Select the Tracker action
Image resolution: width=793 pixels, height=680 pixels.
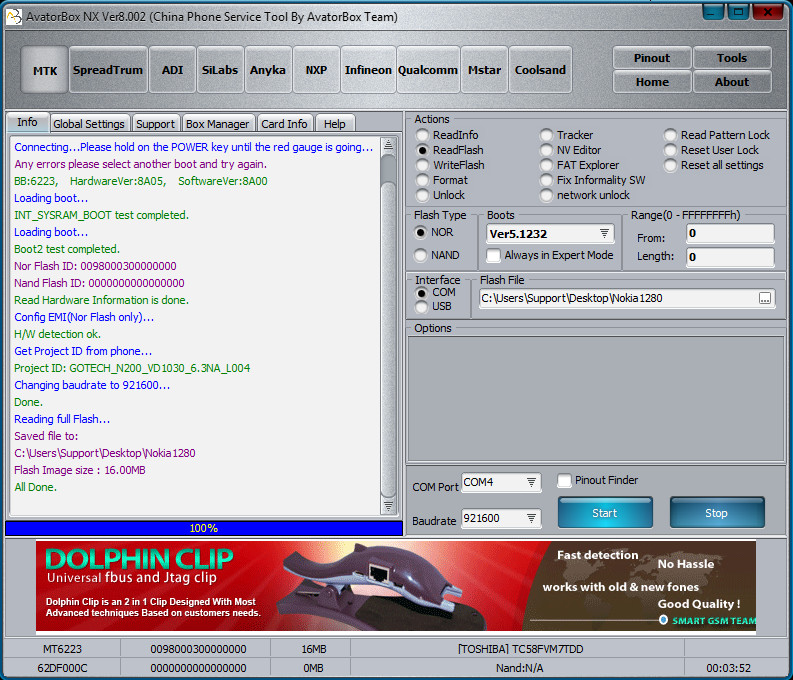pos(567,135)
